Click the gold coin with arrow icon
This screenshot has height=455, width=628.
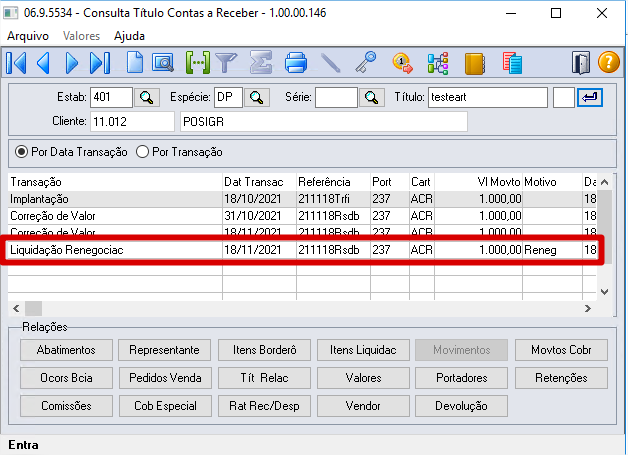click(x=403, y=63)
